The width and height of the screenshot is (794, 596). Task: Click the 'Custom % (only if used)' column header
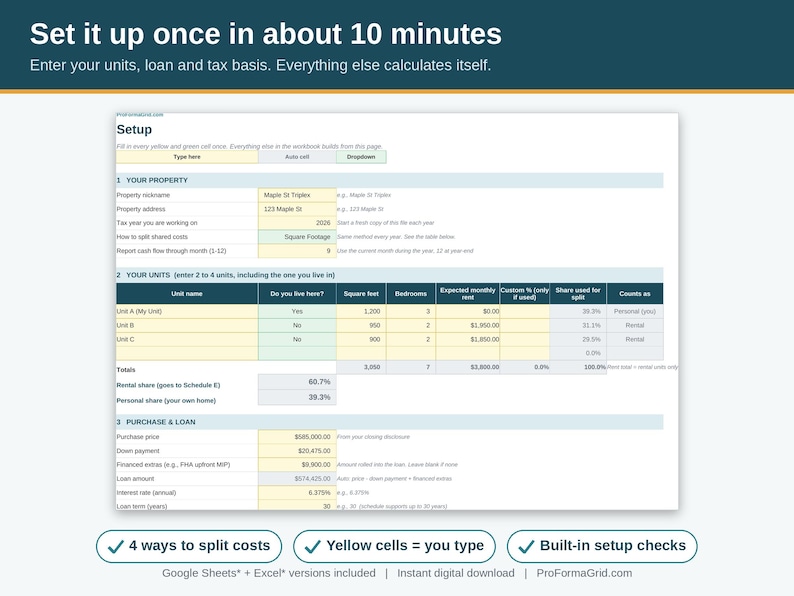pos(525,294)
